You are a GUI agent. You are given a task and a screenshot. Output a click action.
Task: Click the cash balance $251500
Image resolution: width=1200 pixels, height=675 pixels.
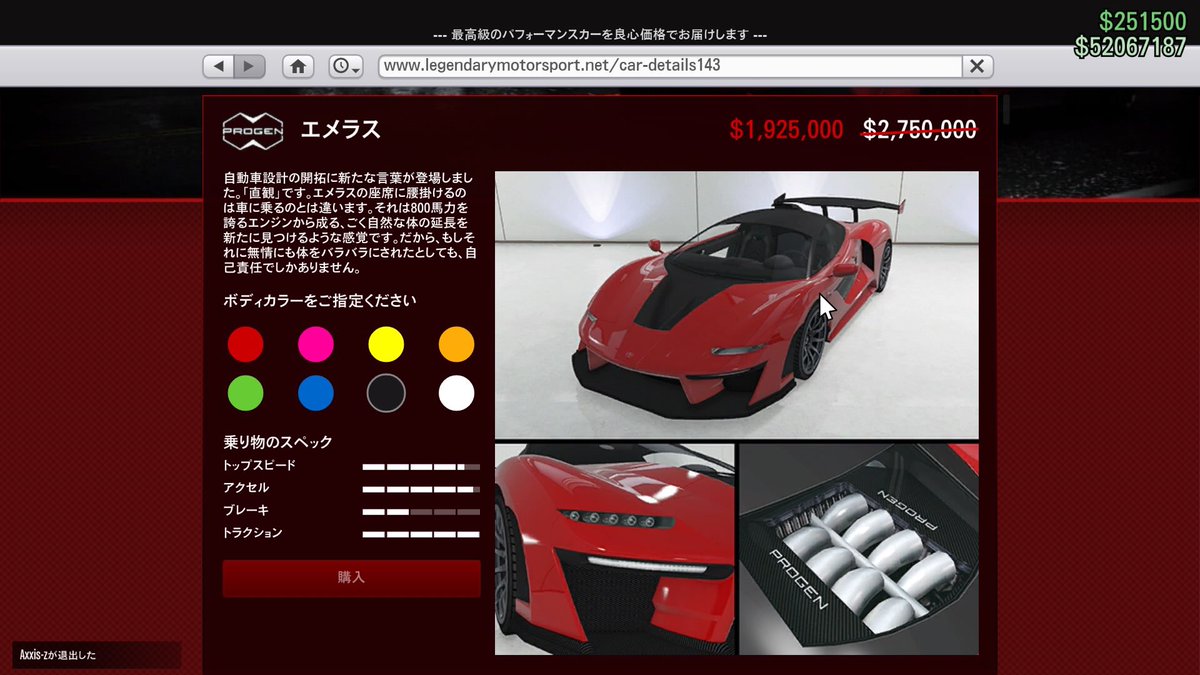1141,21
